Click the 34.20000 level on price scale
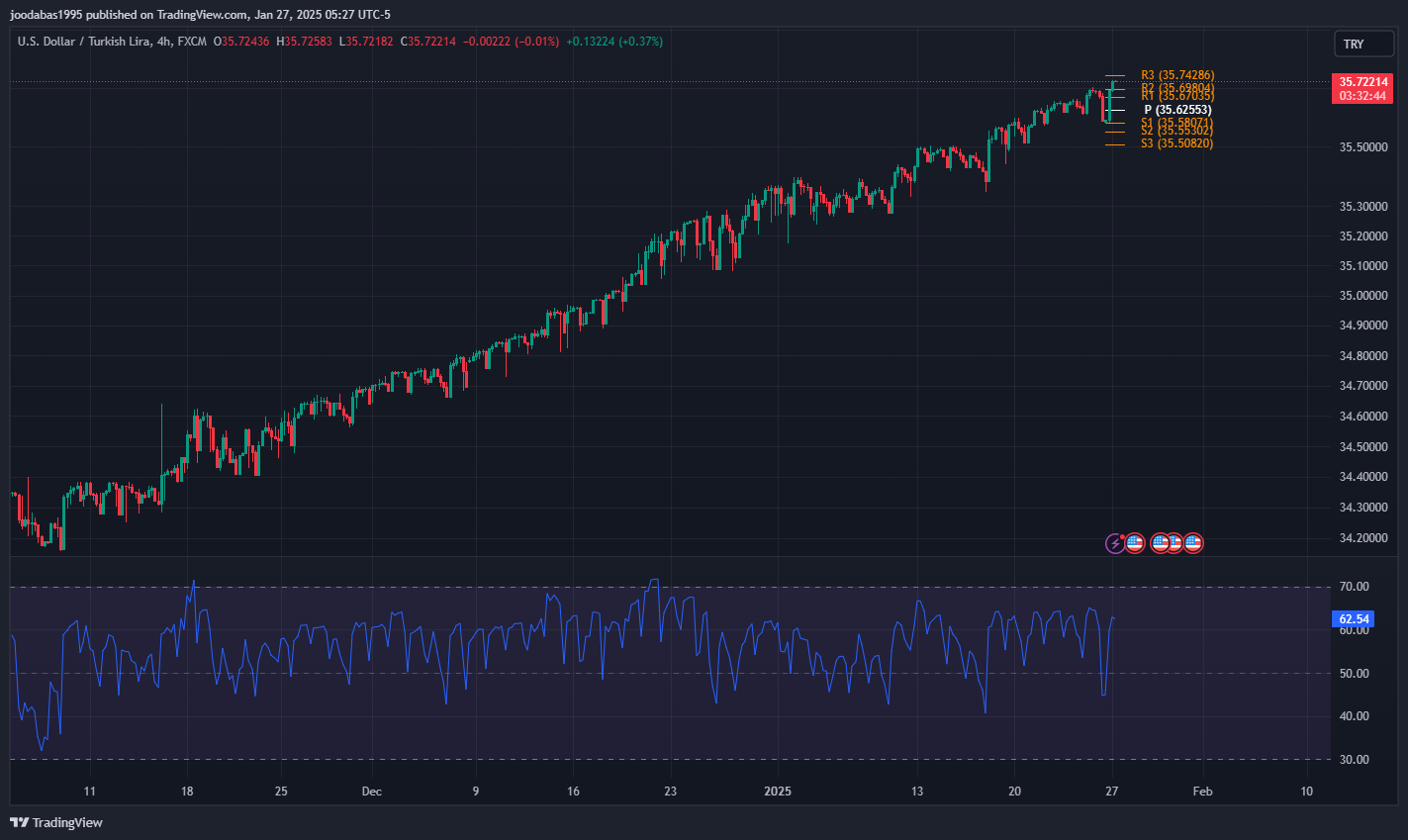 coord(1362,538)
